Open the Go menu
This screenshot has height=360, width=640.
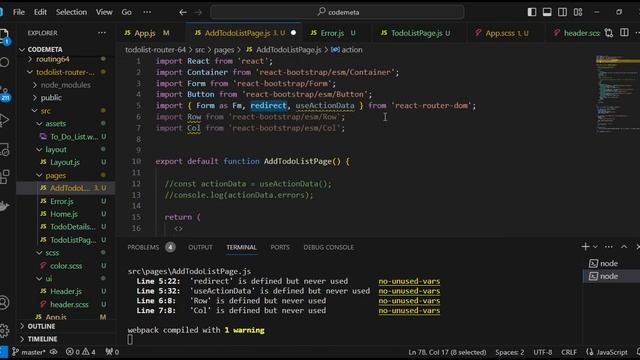tap(127, 12)
